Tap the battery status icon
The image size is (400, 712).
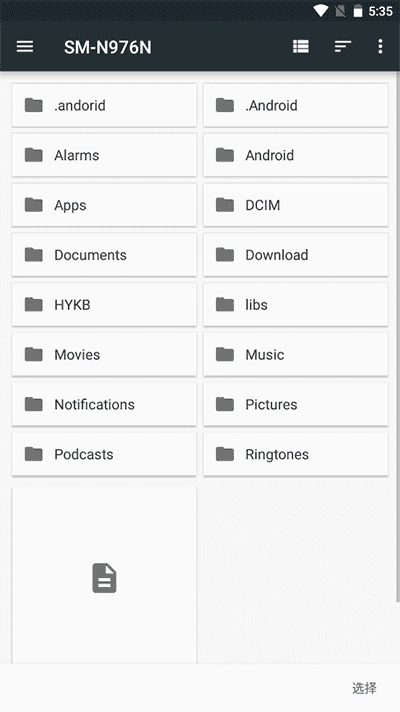click(x=358, y=11)
